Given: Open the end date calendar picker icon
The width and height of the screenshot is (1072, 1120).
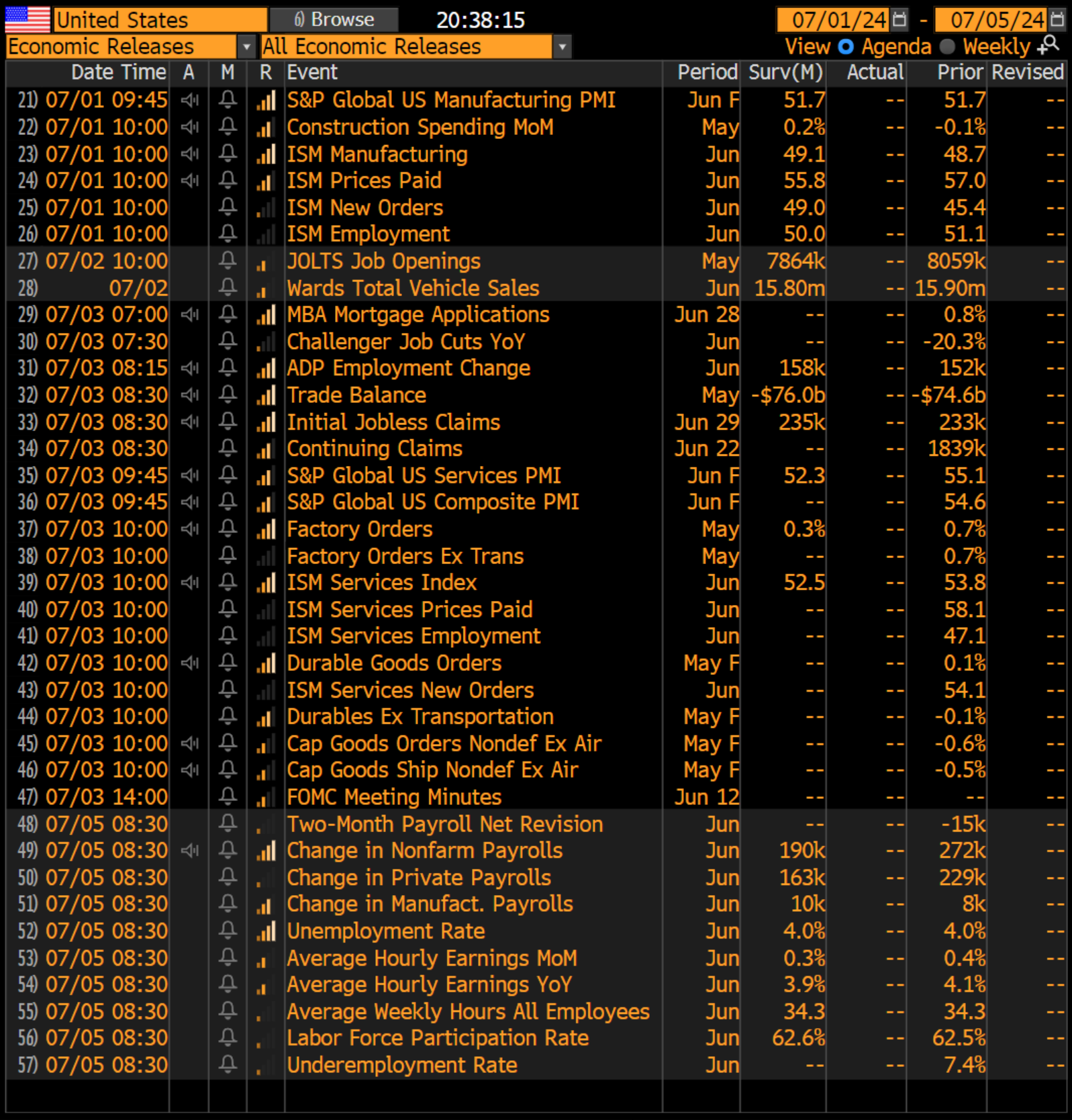Looking at the screenshot, I should click(x=1057, y=19).
